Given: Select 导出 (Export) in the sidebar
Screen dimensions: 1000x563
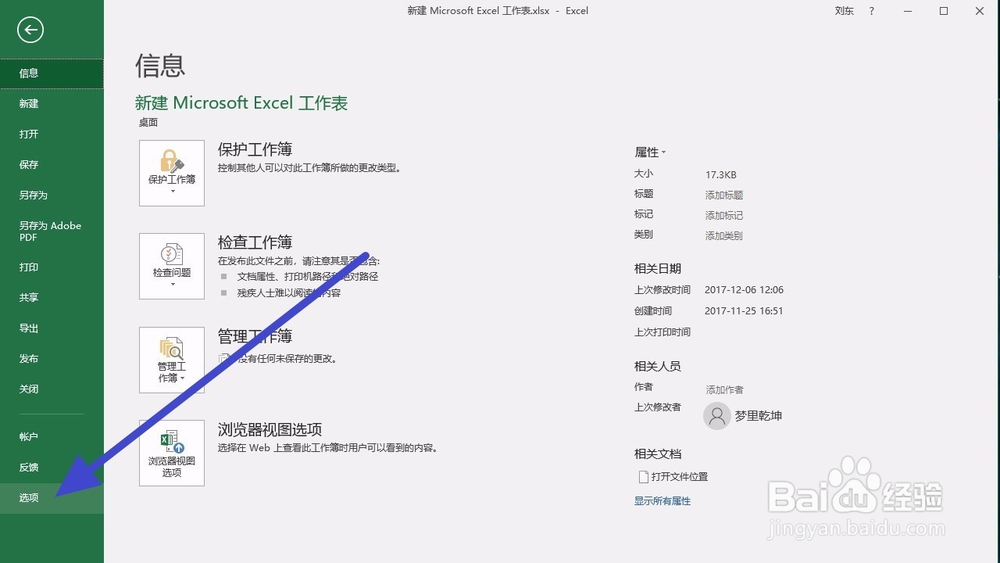Looking at the screenshot, I should tap(52, 328).
